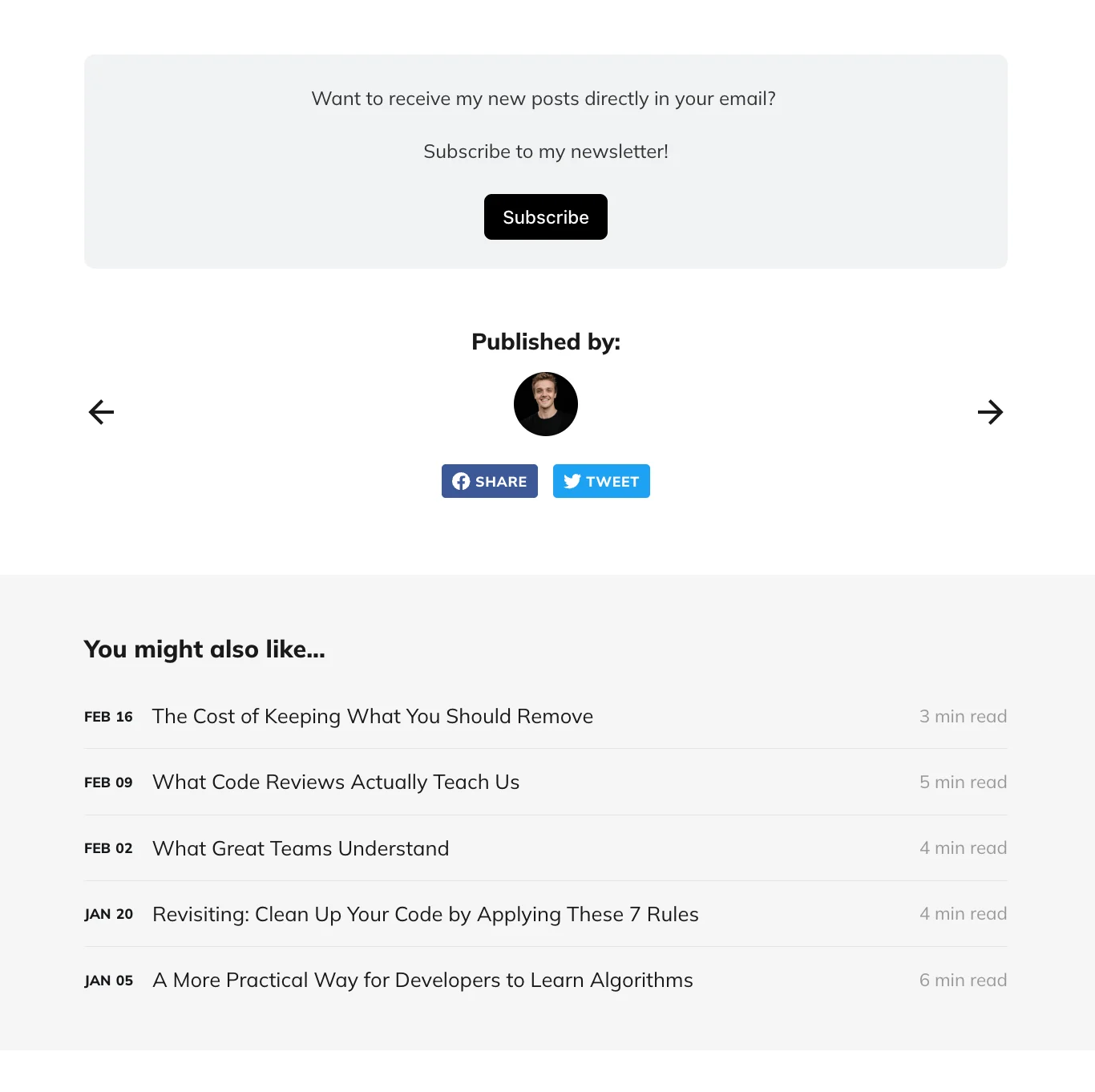Click the right arrow to view next post
This screenshot has width=1095, height=1092.
pos(992,412)
